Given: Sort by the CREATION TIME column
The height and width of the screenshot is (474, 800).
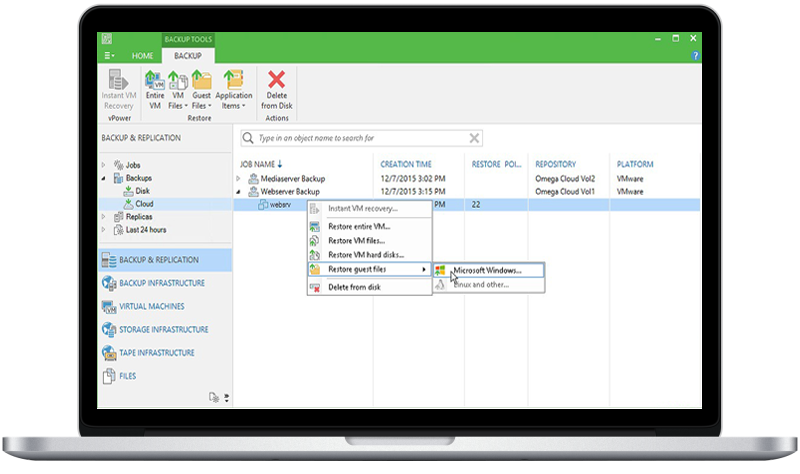Looking at the screenshot, I should click(x=406, y=164).
